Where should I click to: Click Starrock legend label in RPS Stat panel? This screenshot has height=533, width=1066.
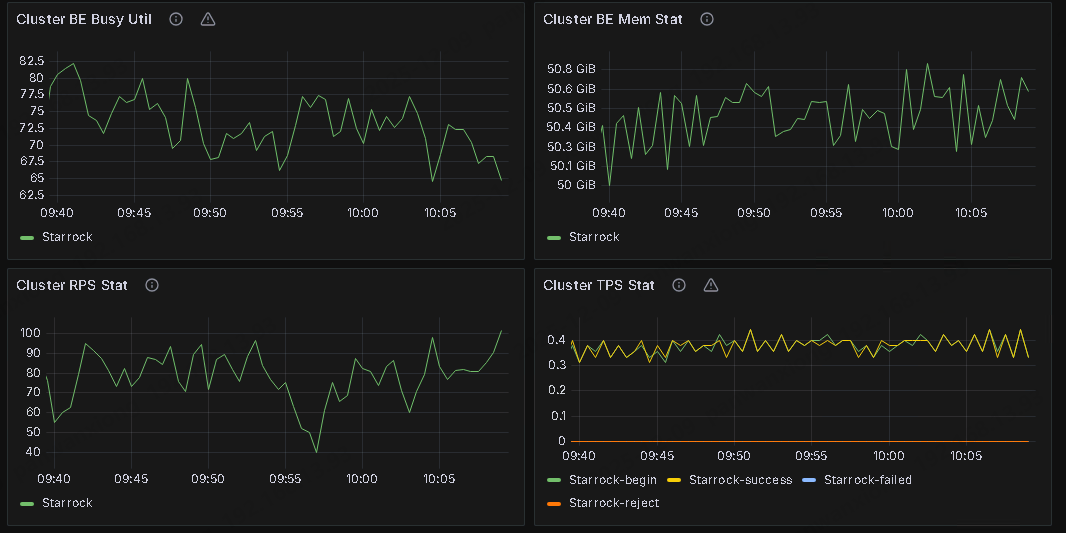(x=67, y=503)
